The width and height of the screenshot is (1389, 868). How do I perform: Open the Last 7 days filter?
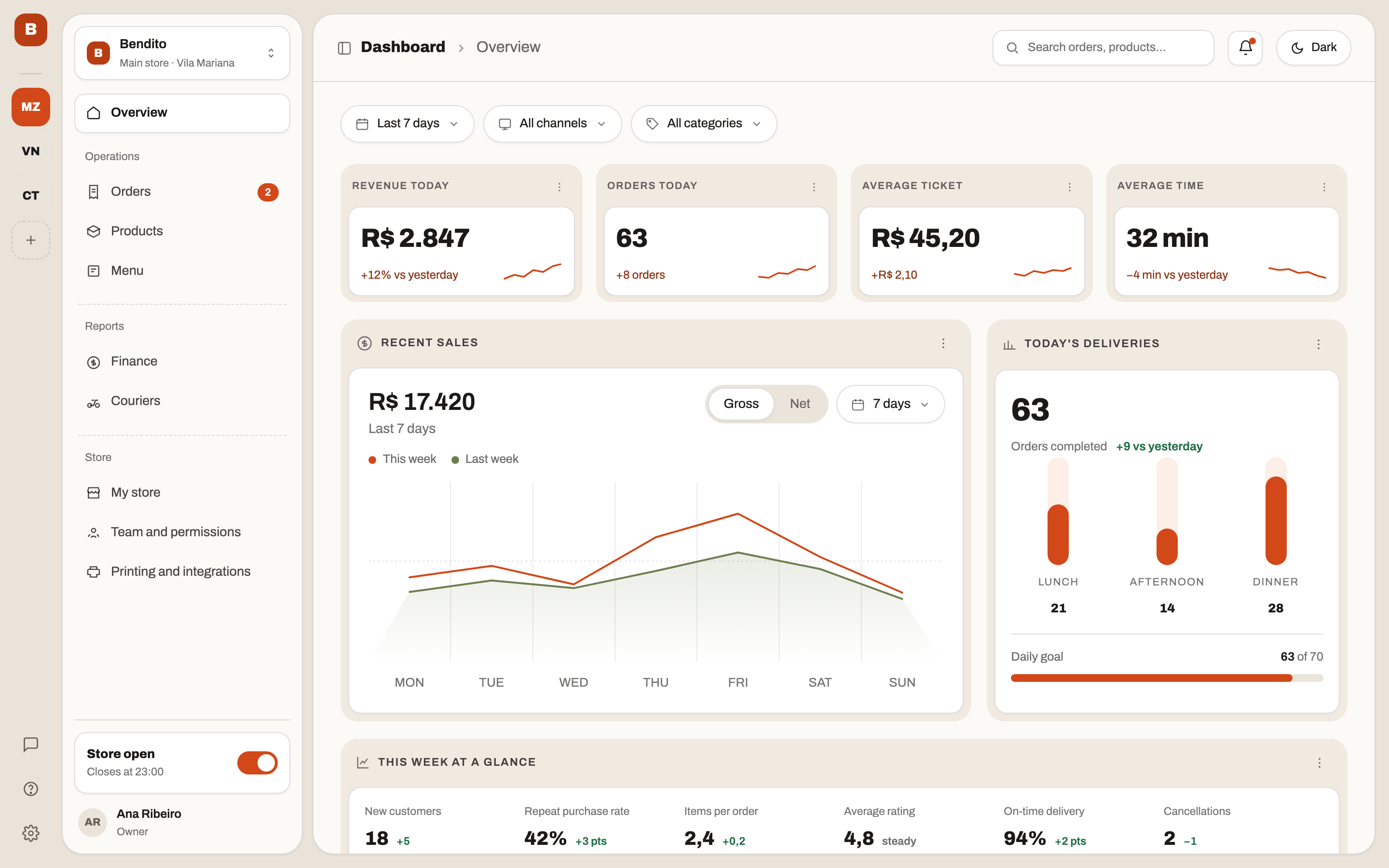pos(407,123)
